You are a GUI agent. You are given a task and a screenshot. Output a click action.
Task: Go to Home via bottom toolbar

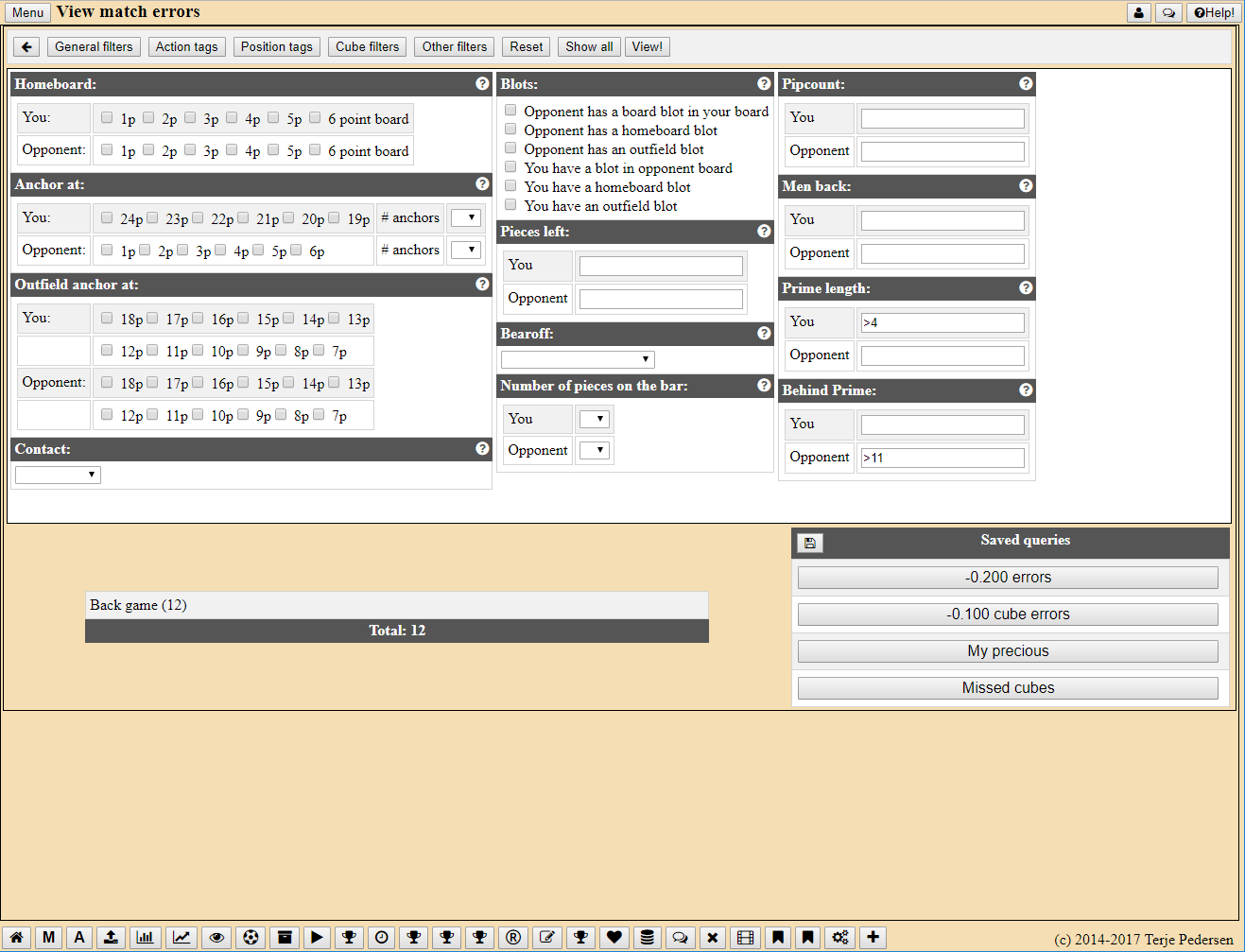coord(17,937)
